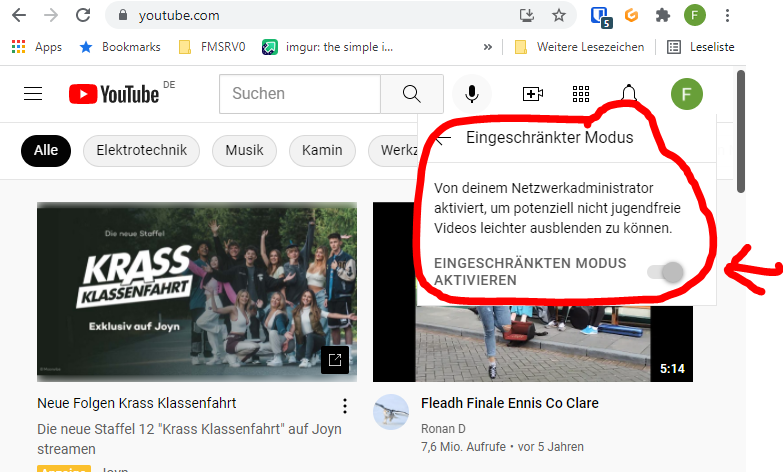Go back using arrow beside Eingeschränkter Modus

pyautogui.click(x=442, y=138)
